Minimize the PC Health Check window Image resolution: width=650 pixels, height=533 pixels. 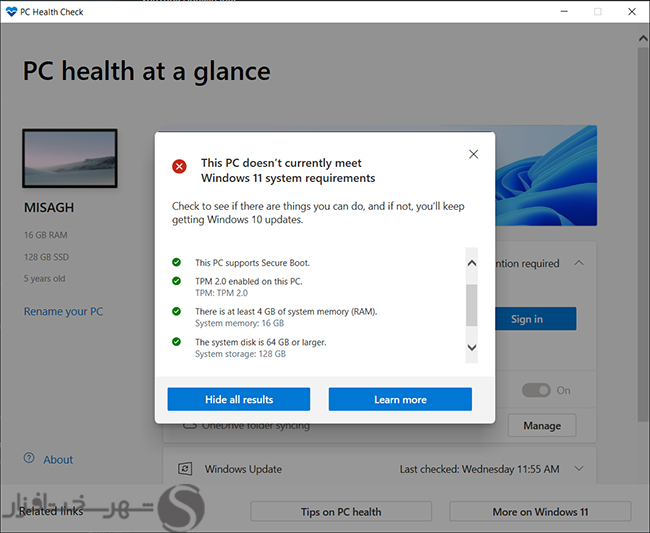click(x=564, y=12)
